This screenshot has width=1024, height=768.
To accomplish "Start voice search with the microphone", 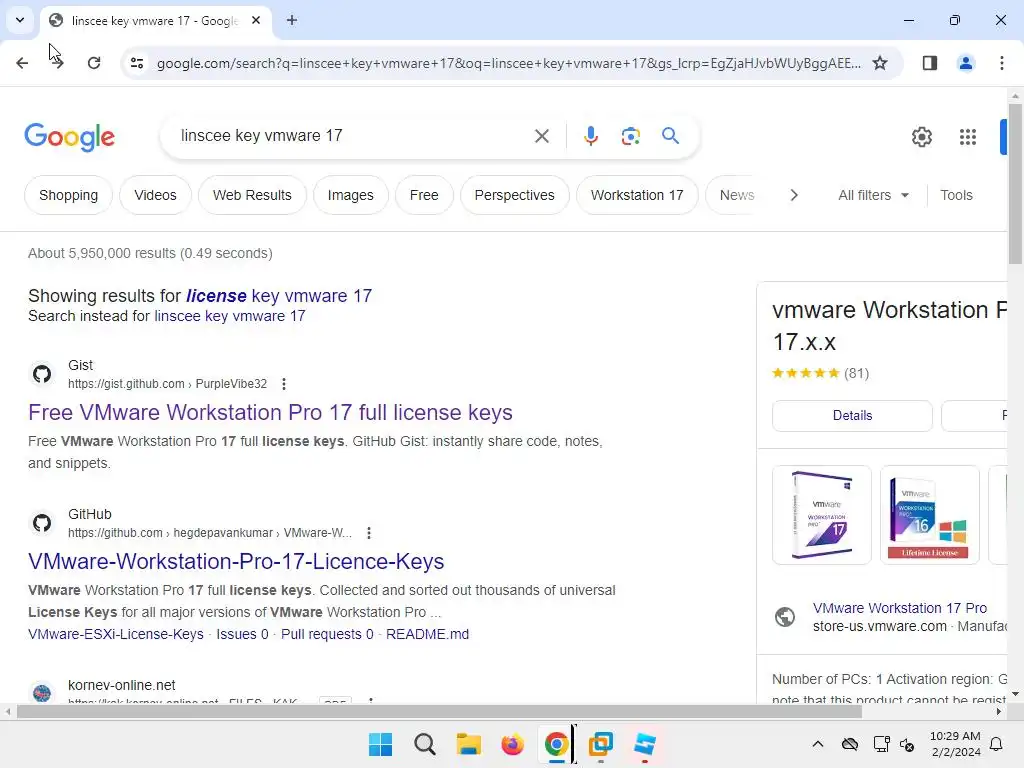I will click(x=590, y=136).
